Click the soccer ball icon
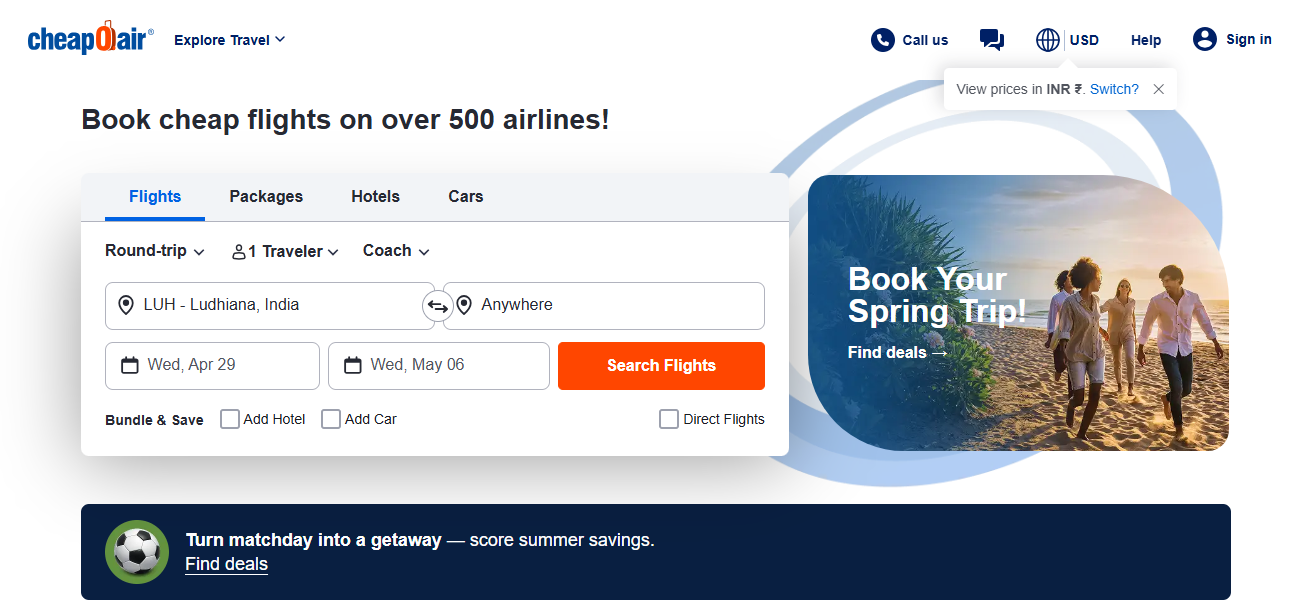 tap(137, 551)
